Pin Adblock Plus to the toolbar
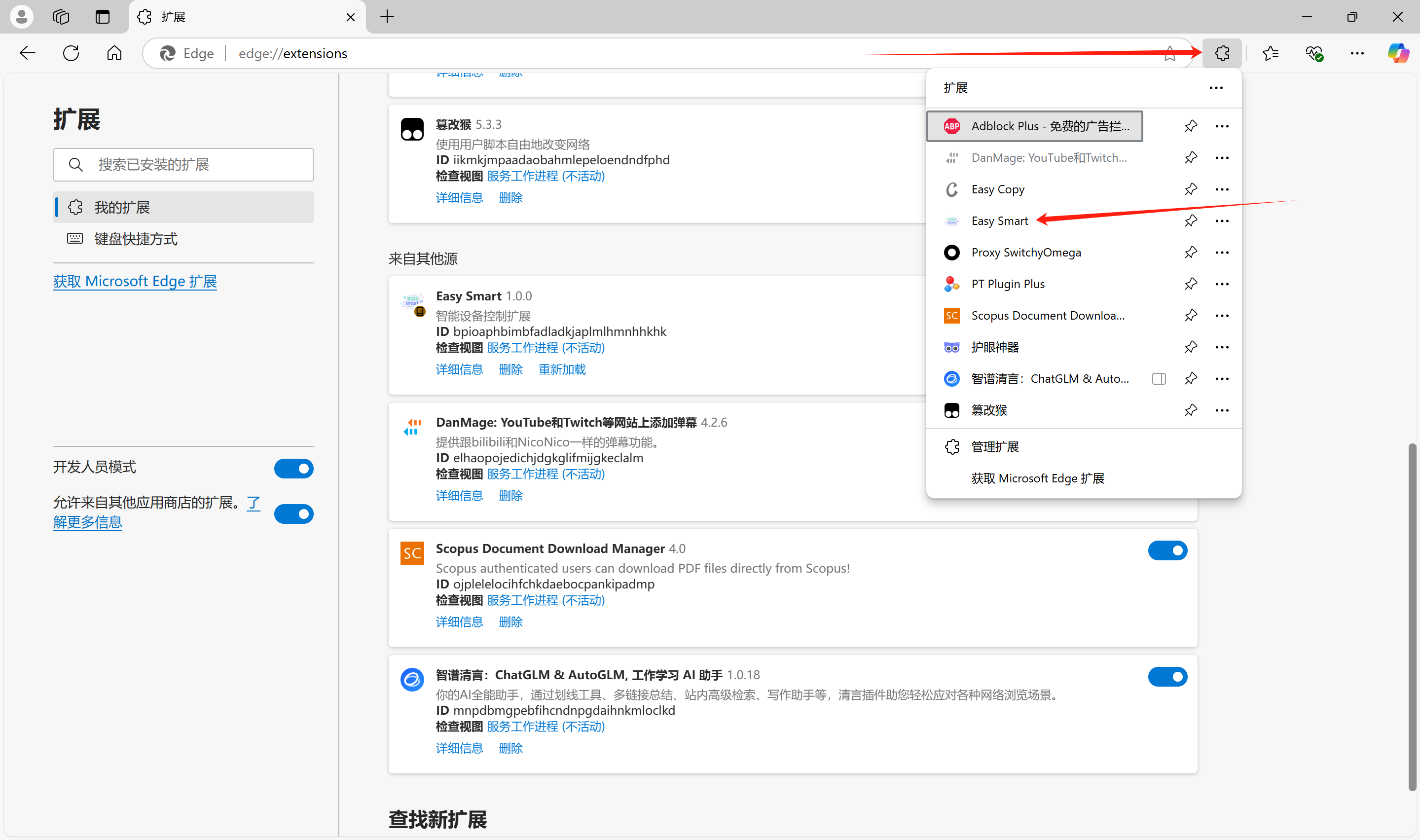1420x840 pixels. pyautogui.click(x=1191, y=126)
